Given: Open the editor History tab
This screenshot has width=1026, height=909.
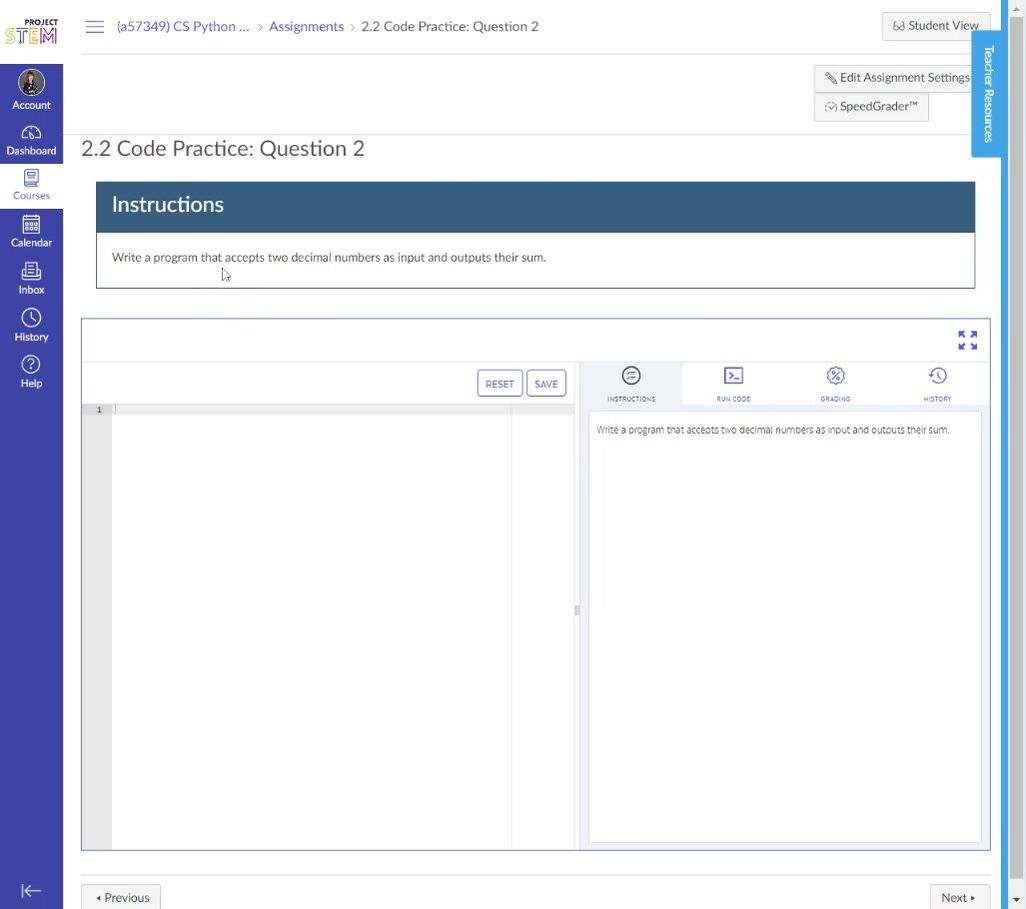Looking at the screenshot, I should pyautogui.click(x=937, y=384).
